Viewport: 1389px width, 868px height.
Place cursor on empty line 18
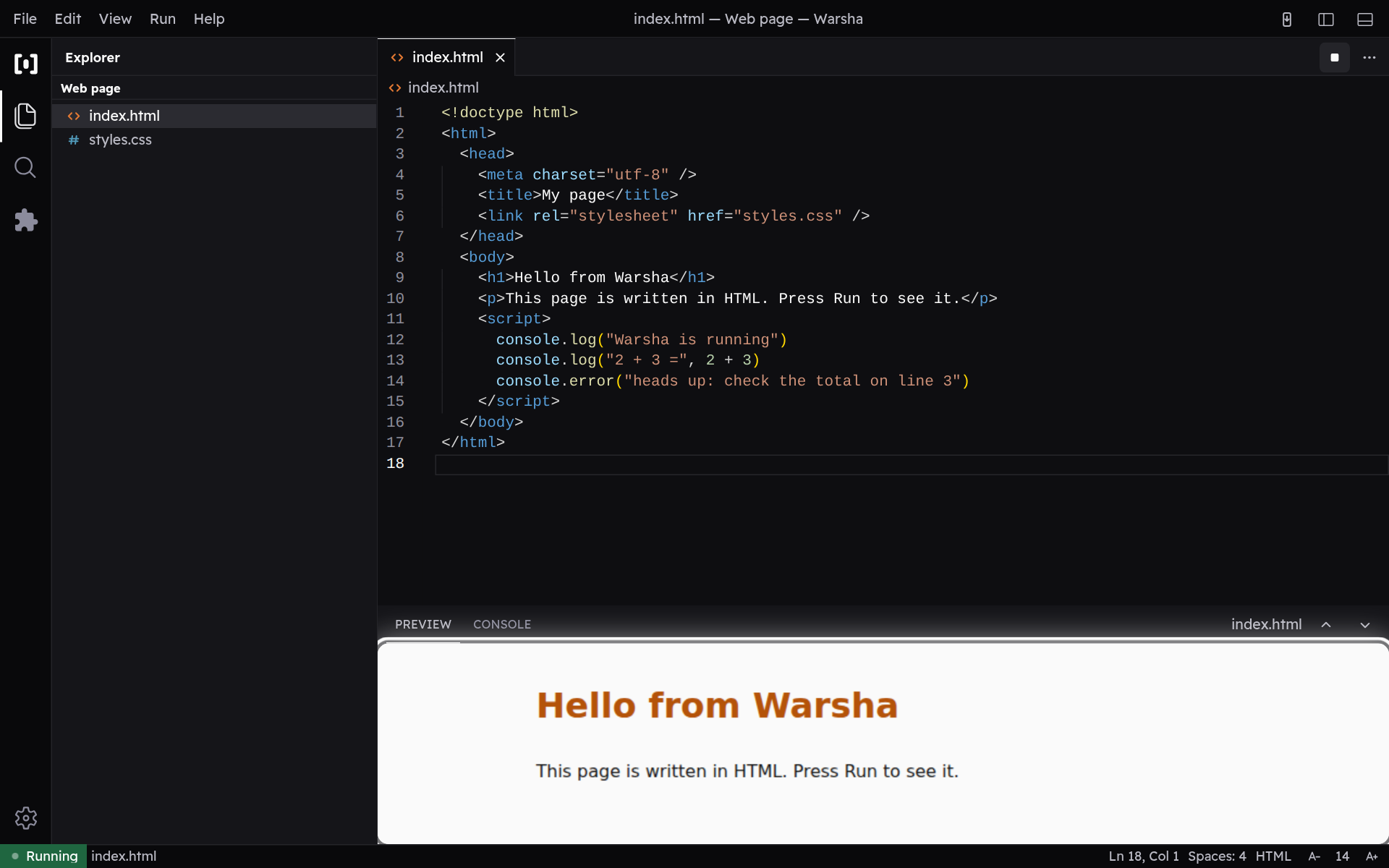[x=912, y=464]
